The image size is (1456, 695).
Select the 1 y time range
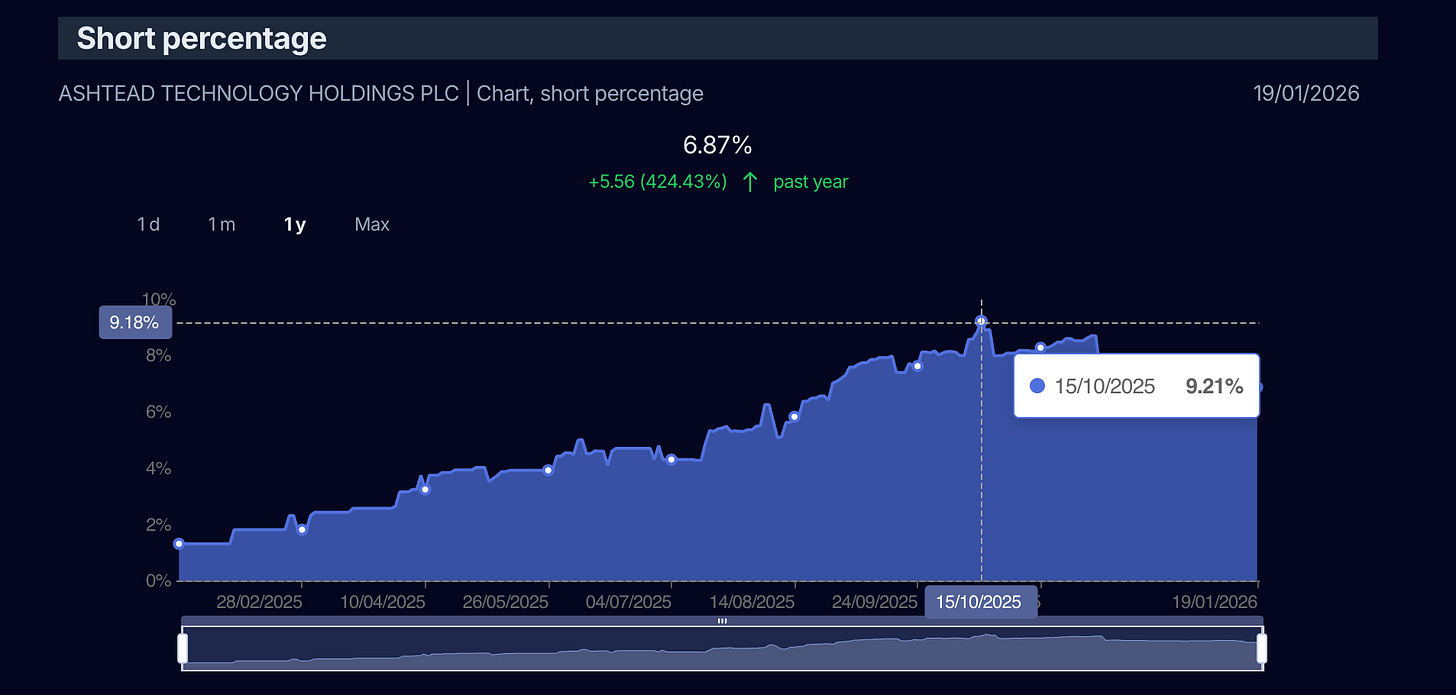(295, 224)
